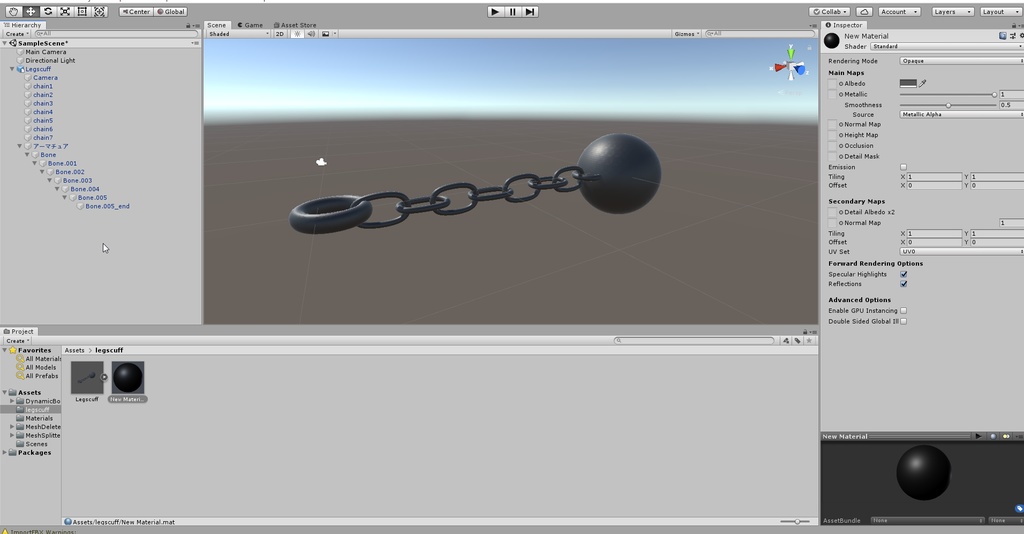Click the Hierarchy search field

click(x=116, y=34)
